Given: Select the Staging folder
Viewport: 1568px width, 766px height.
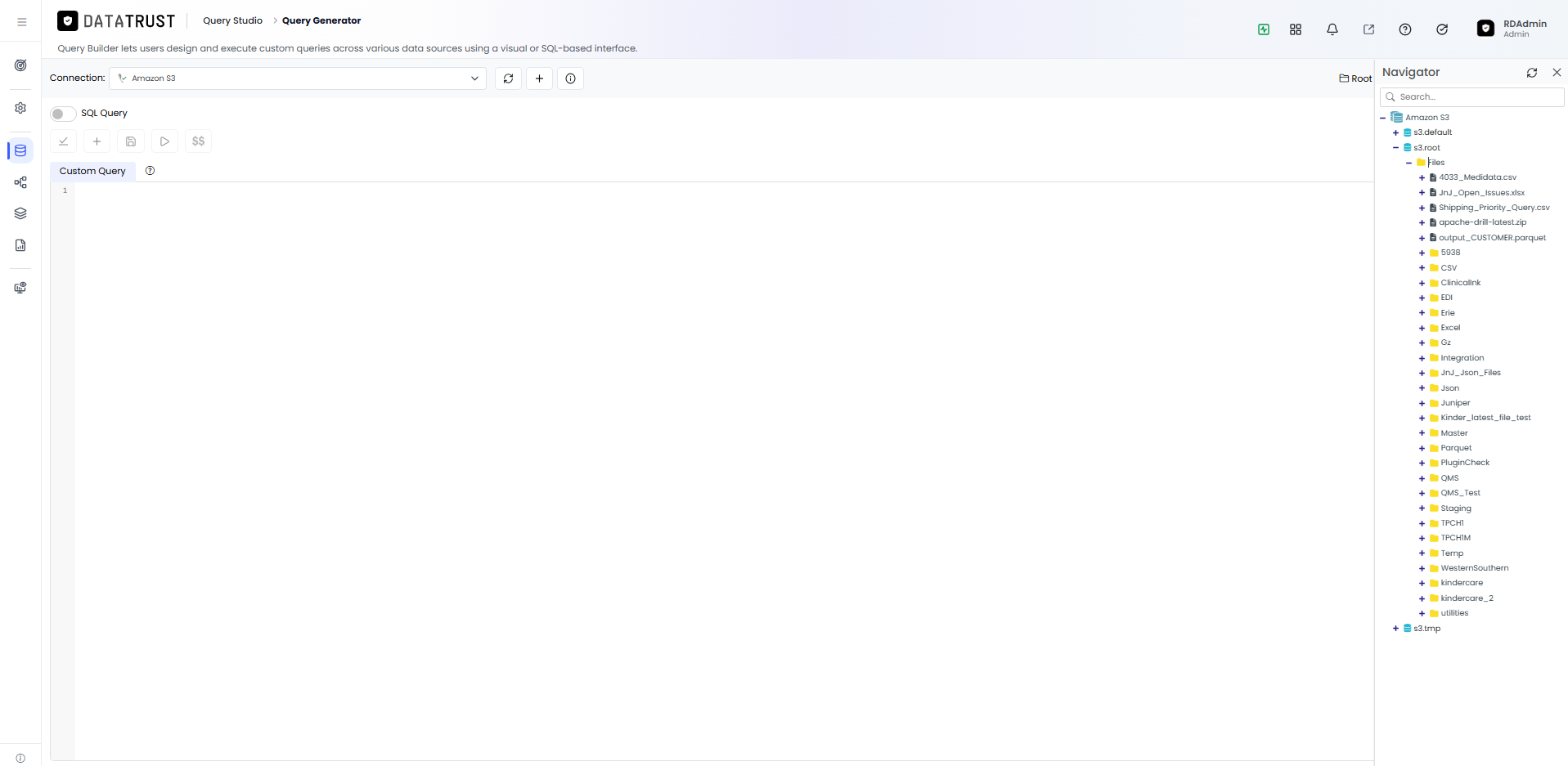Looking at the screenshot, I should (x=1455, y=508).
